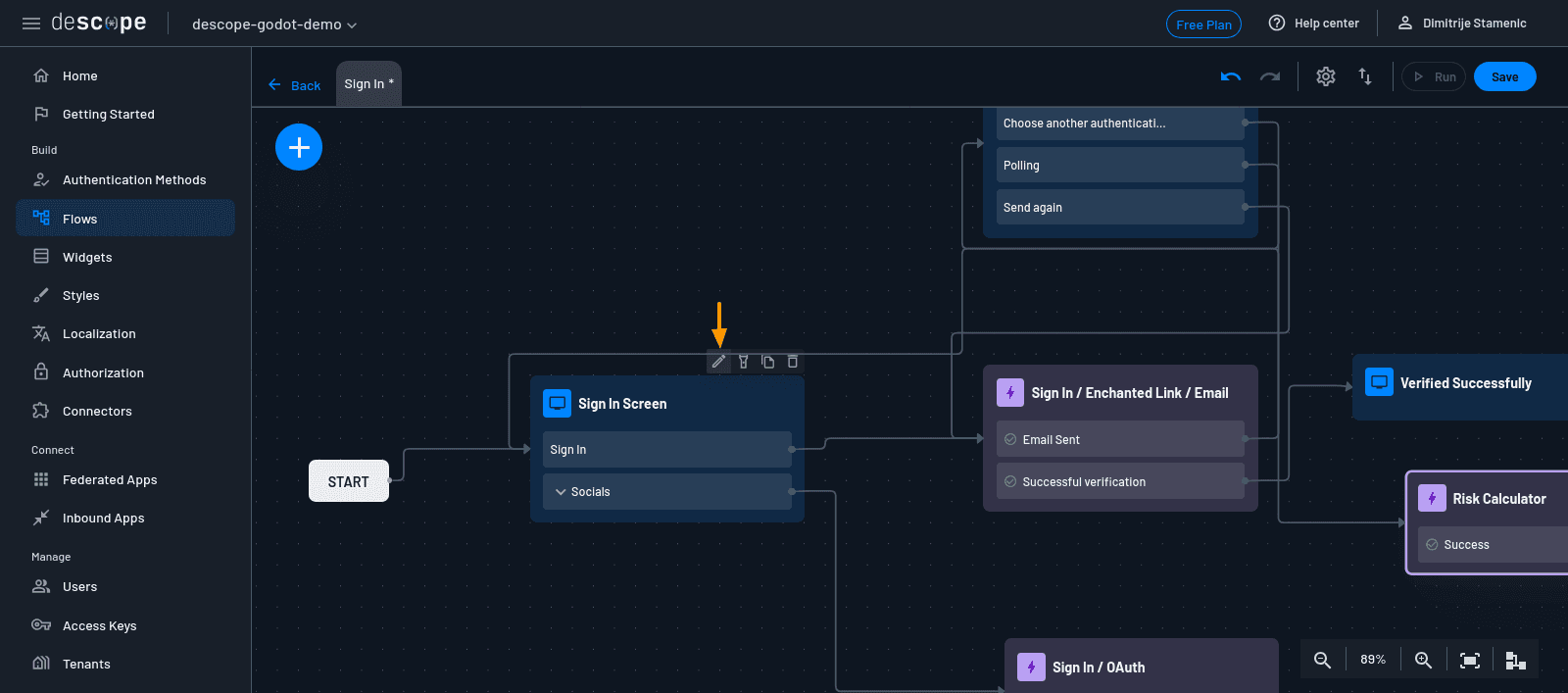Select the Sign In flow tab
1568x693 pixels.
tap(368, 84)
